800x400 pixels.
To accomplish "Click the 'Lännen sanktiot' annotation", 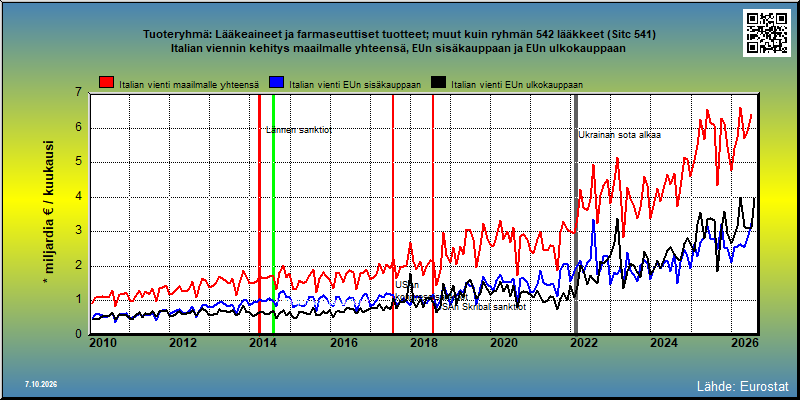I will pos(299,130).
